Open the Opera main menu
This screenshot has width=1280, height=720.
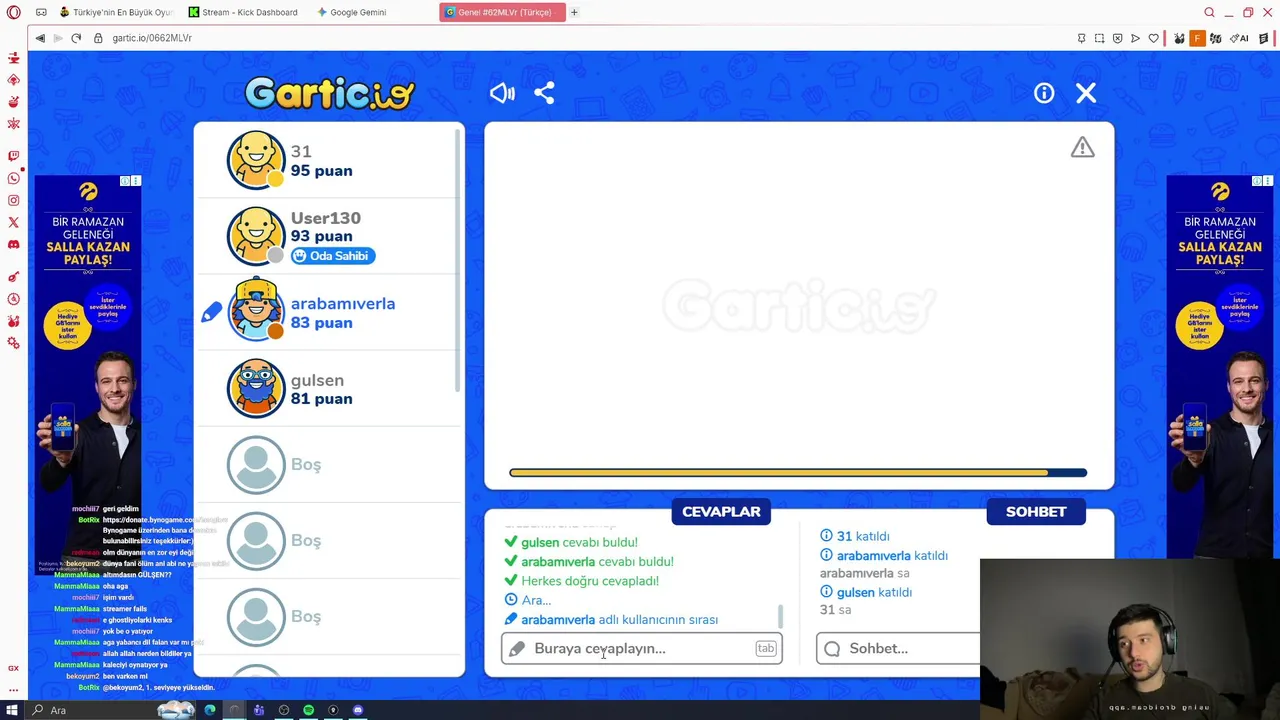pyautogui.click(x=13, y=12)
